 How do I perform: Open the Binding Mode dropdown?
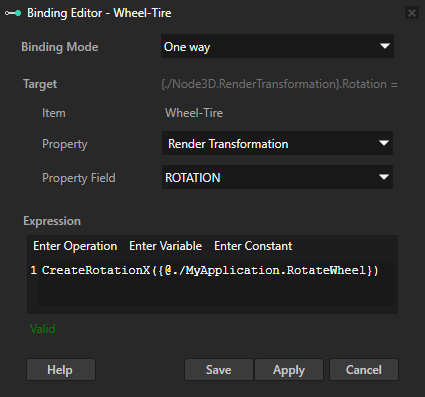[x=277, y=46]
